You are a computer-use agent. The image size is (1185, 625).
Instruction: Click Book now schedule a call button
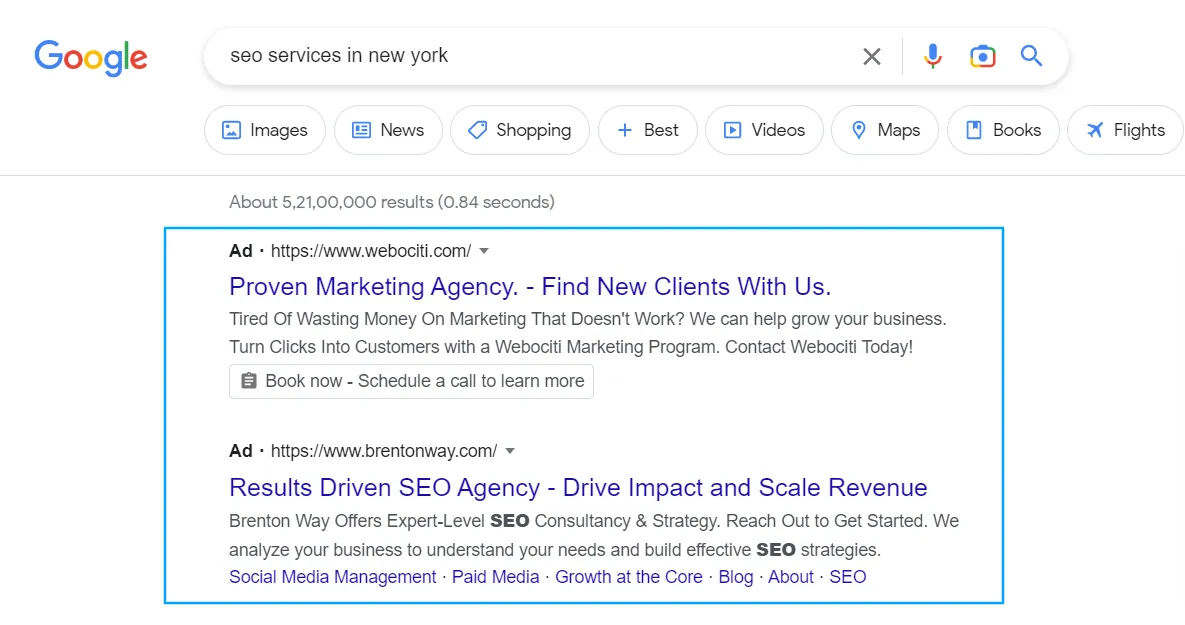click(x=411, y=381)
